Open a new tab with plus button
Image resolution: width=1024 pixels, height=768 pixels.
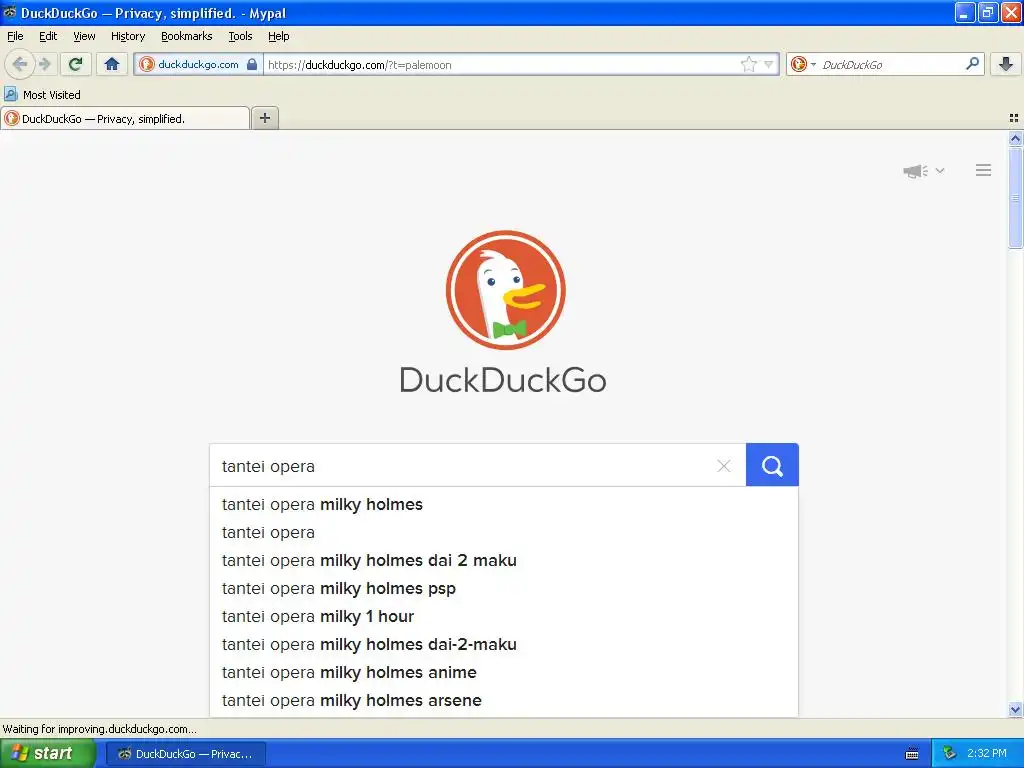tap(264, 118)
